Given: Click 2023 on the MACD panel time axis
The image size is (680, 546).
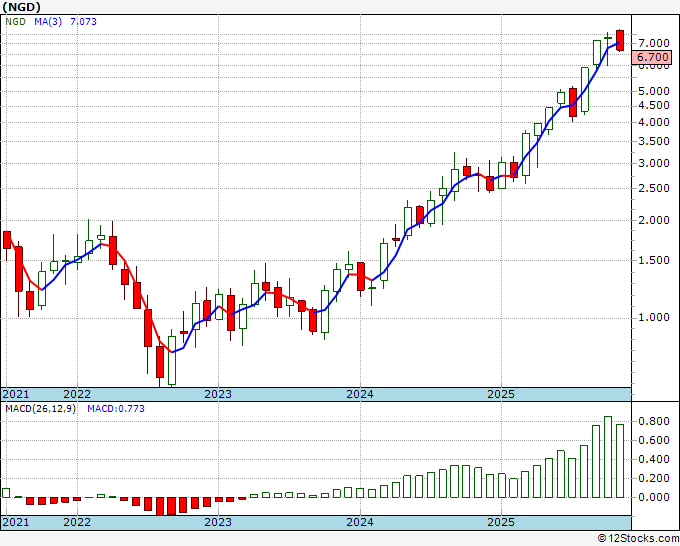Looking at the screenshot, I should pyautogui.click(x=218, y=522).
